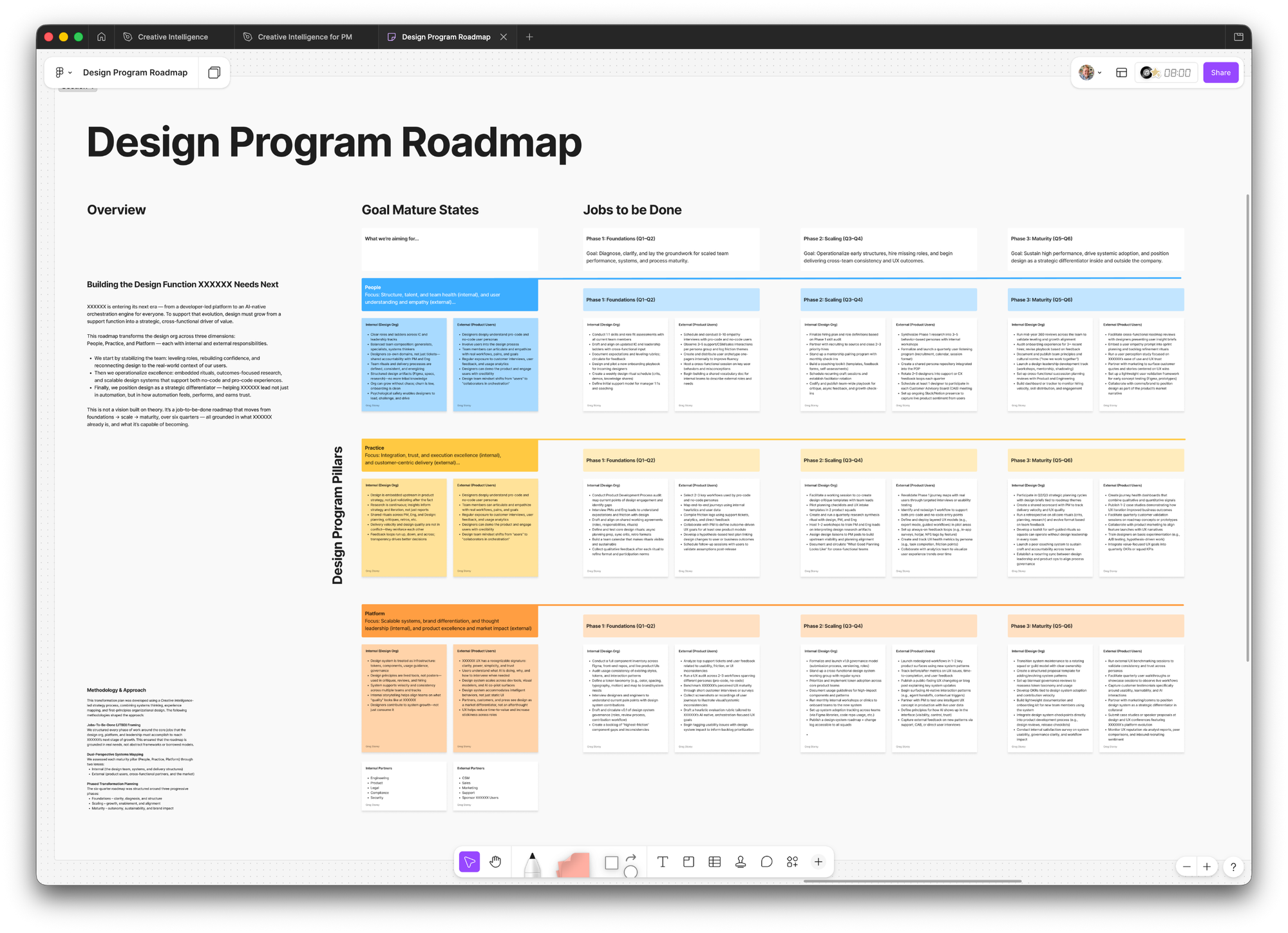Start the 08:00 timer widget

pyautogui.click(x=1177, y=73)
